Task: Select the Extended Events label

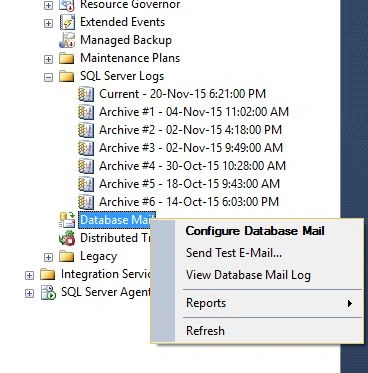Action: (x=122, y=22)
